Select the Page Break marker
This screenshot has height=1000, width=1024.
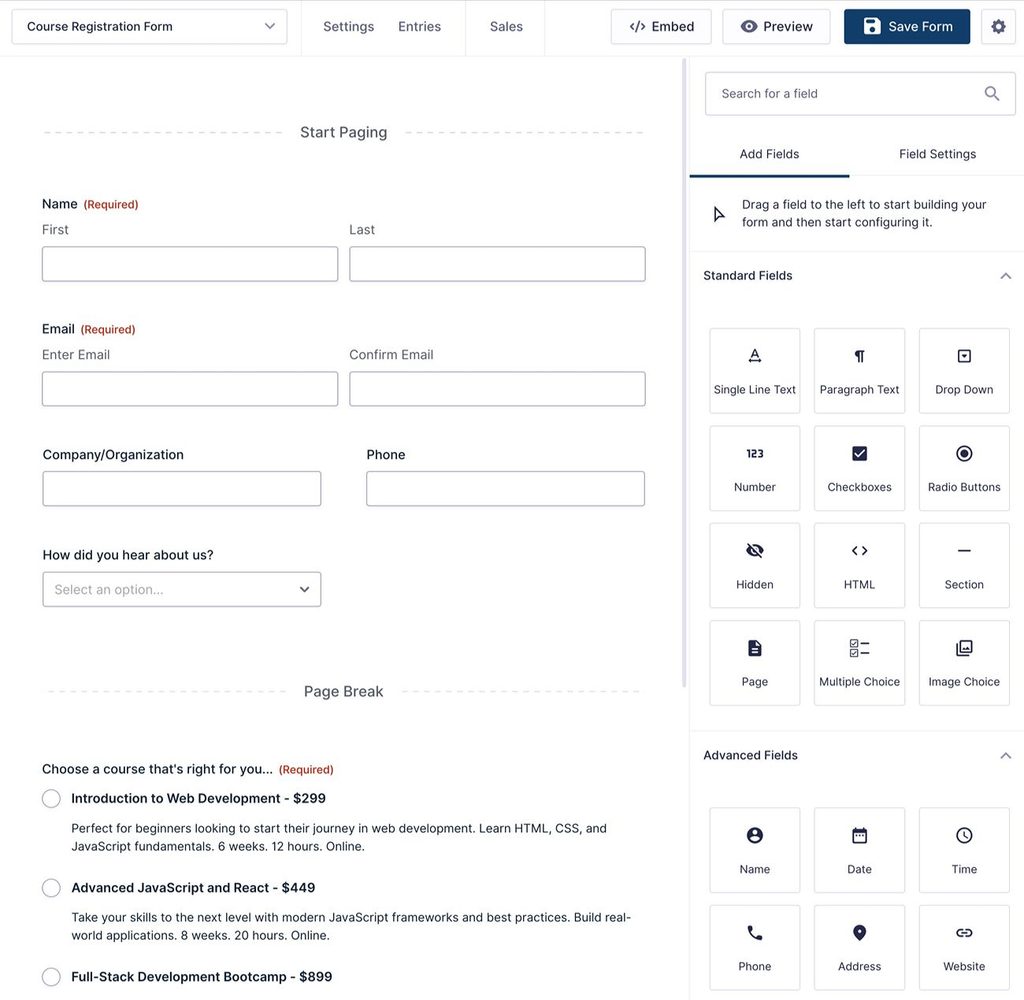point(344,692)
